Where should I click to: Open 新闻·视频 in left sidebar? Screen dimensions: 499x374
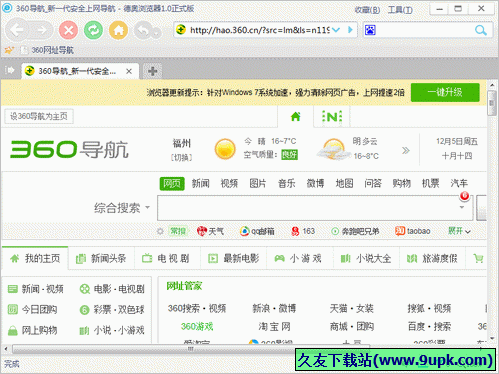point(36,289)
